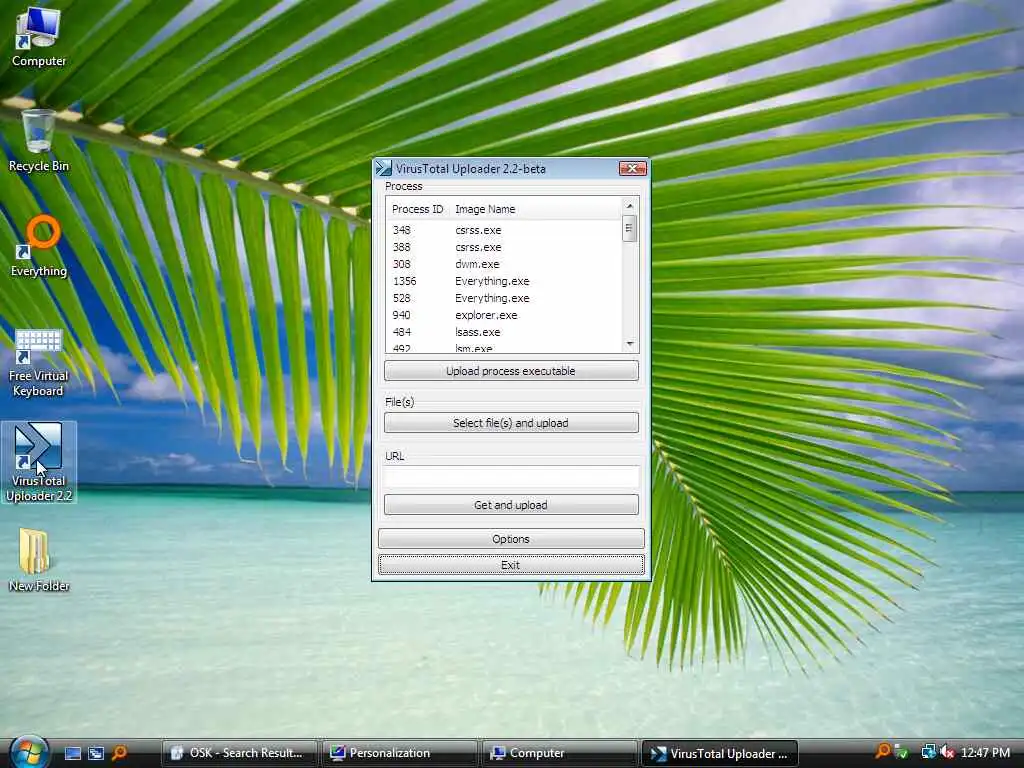Switch to Computer taskbar window
1024x768 pixels.
(x=560, y=753)
